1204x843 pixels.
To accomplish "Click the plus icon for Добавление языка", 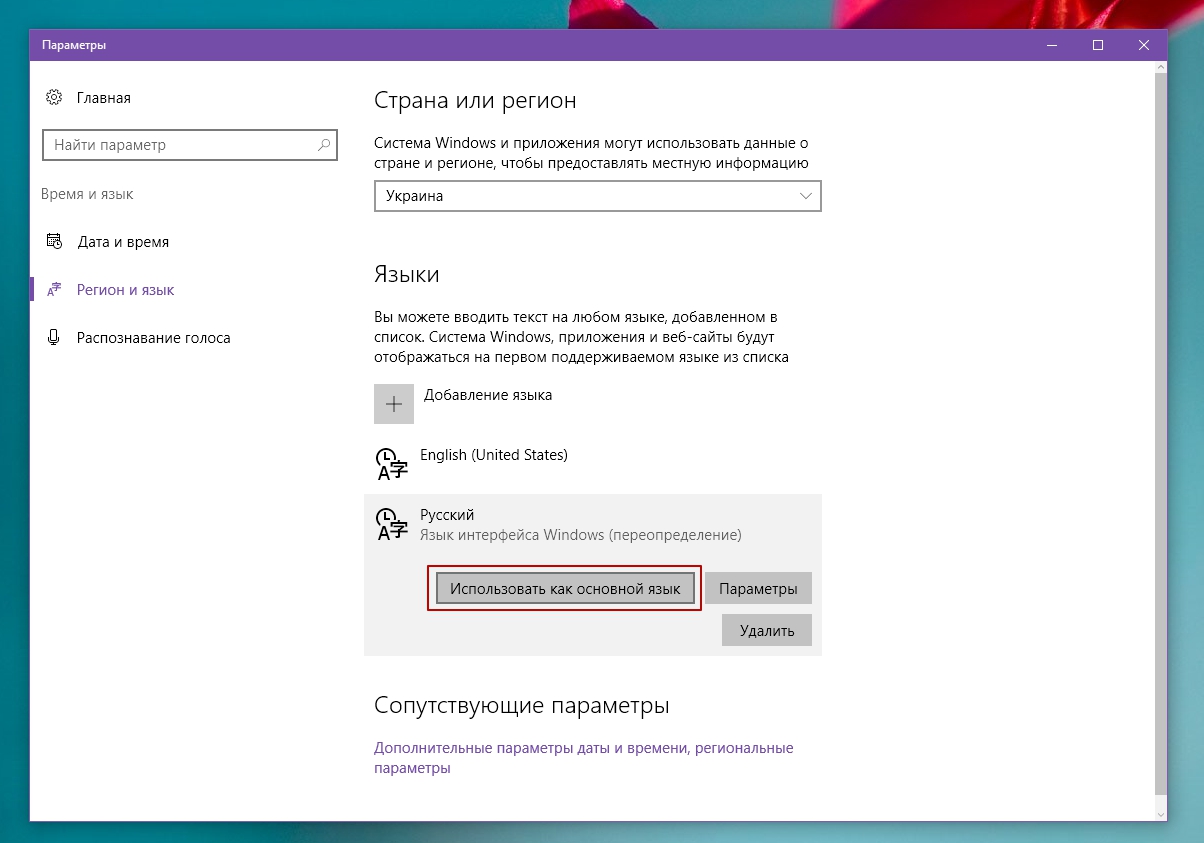I will (394, 404).
